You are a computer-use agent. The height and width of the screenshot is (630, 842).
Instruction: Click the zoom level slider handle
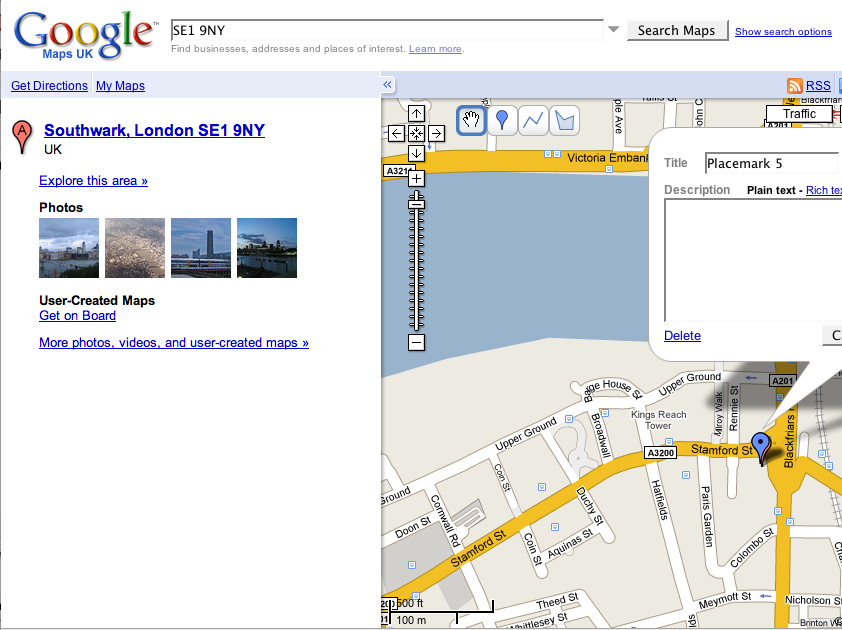[417, 204]
